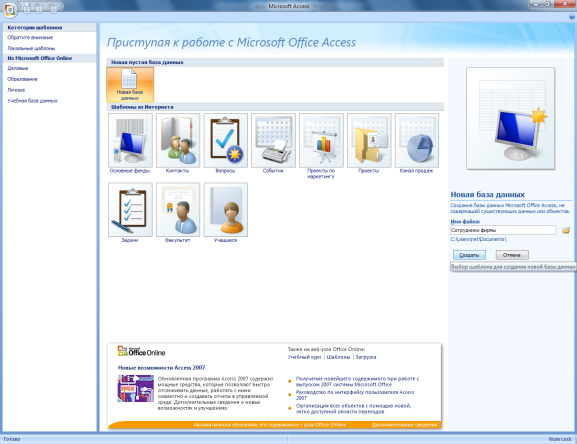Select Деловые category in sidebar

pos(18,68)
